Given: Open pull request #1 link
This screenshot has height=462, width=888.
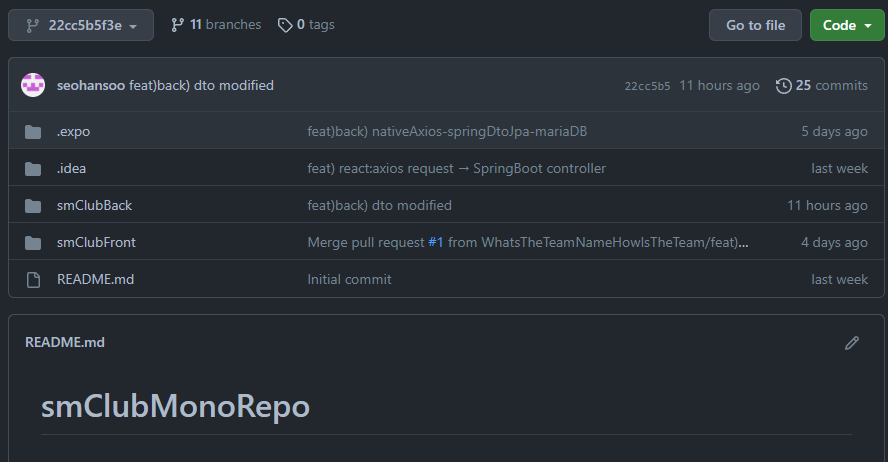Looking at the screenshot, I should 436,242.
